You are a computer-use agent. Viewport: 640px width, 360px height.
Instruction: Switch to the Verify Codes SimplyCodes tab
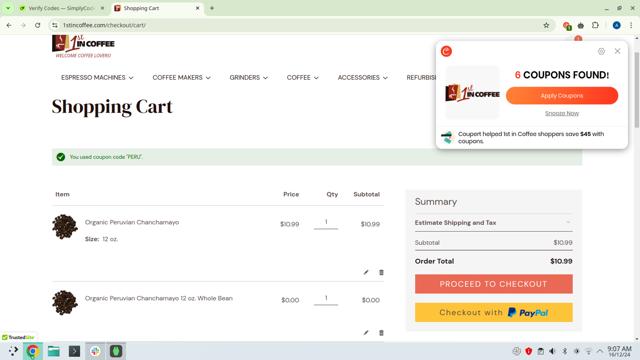click(x=61, y=8)
